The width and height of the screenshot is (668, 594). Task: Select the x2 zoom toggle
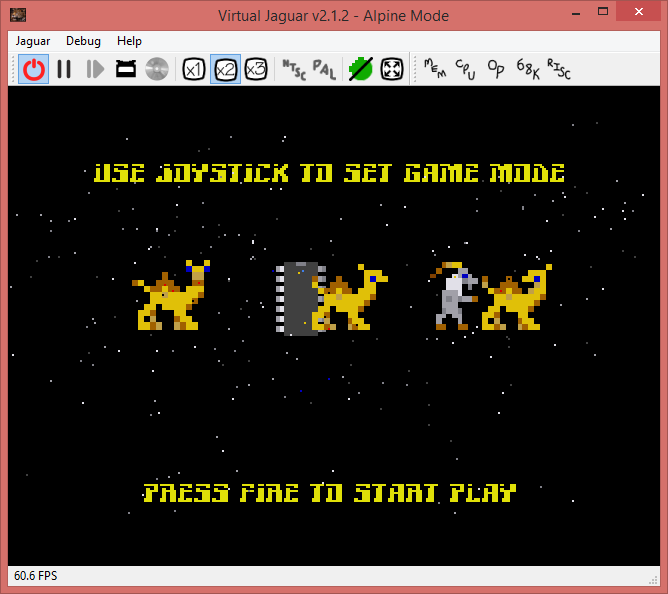pos(225,69)
